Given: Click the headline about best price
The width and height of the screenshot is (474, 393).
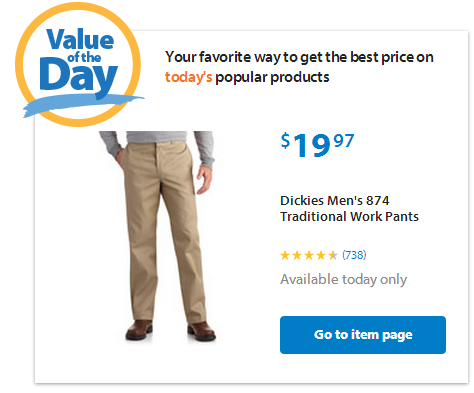Looking at the screenshot, I should point(299,67).
